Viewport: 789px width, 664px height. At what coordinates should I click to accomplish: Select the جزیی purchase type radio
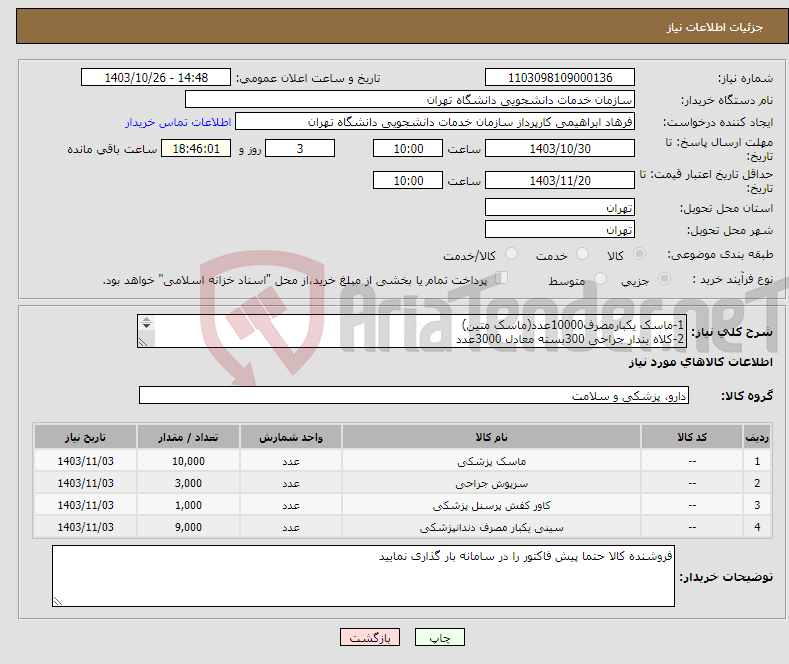[x=664, y=279]
